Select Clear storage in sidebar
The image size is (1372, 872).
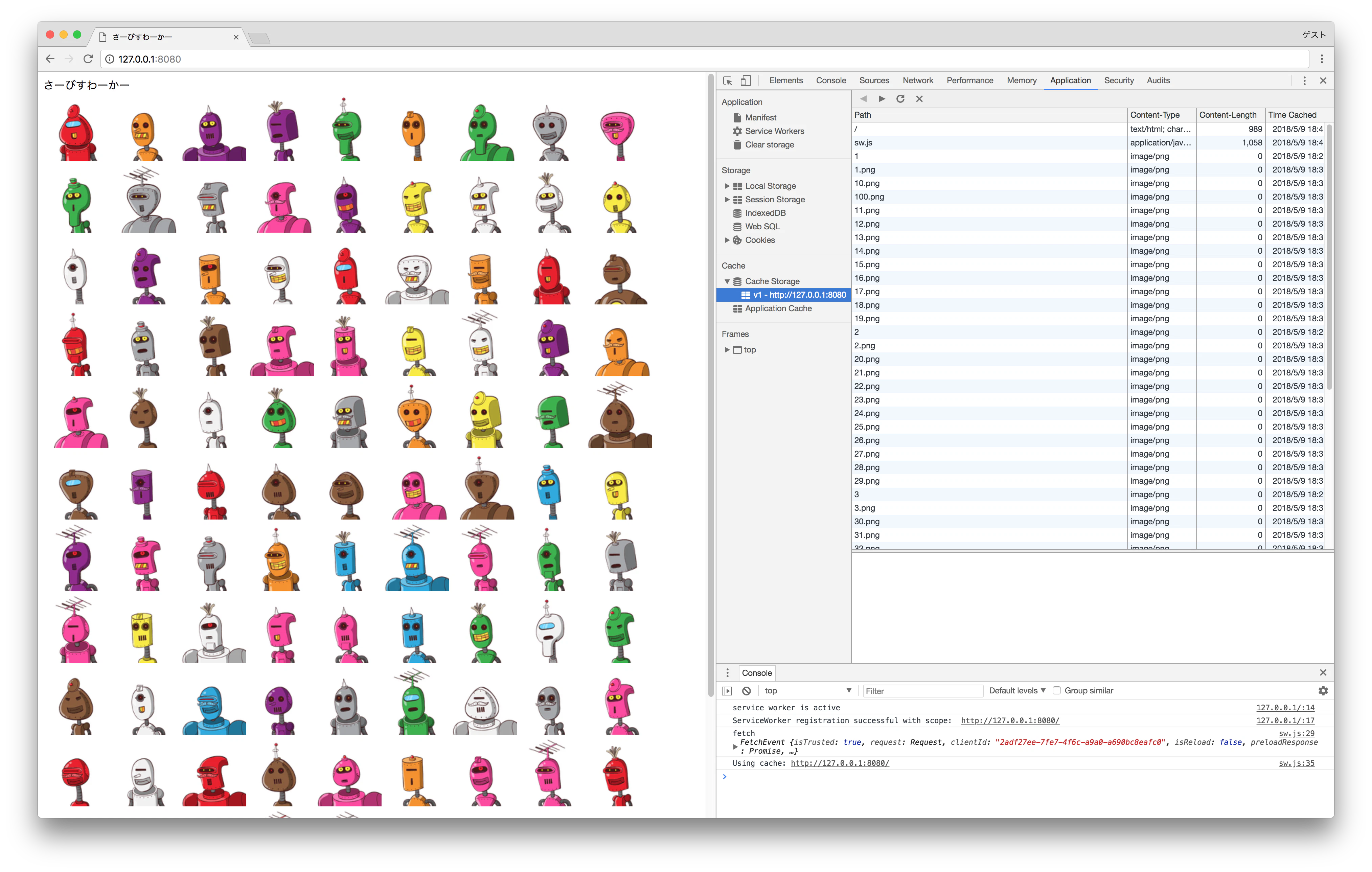tap(769, 145)
